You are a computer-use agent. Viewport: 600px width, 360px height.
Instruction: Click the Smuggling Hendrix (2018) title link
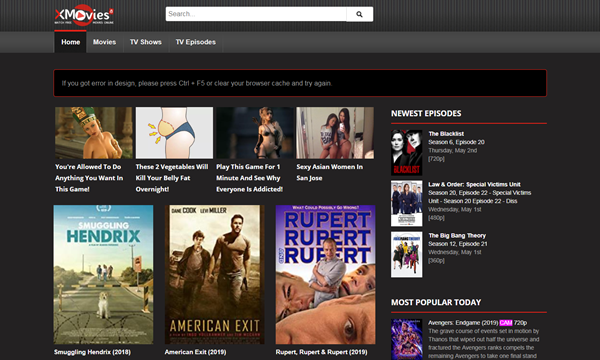(92, 352)
